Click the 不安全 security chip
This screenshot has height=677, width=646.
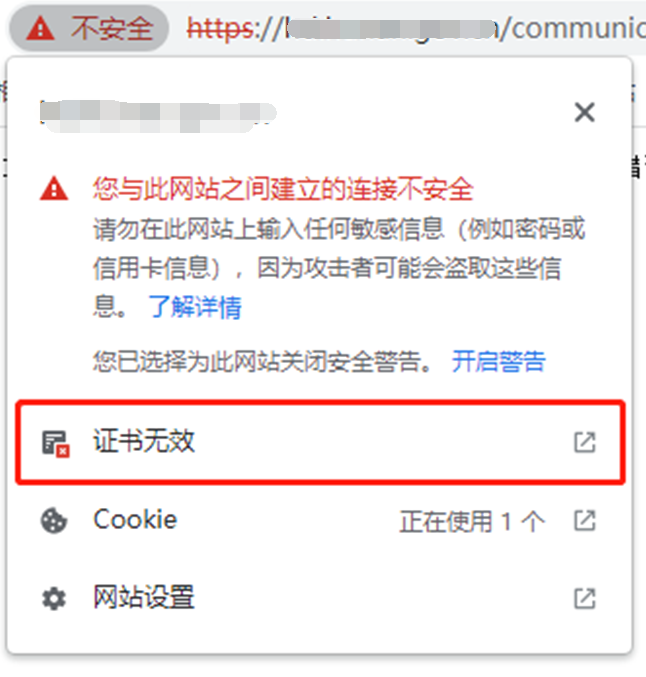(x=89, y=28)
